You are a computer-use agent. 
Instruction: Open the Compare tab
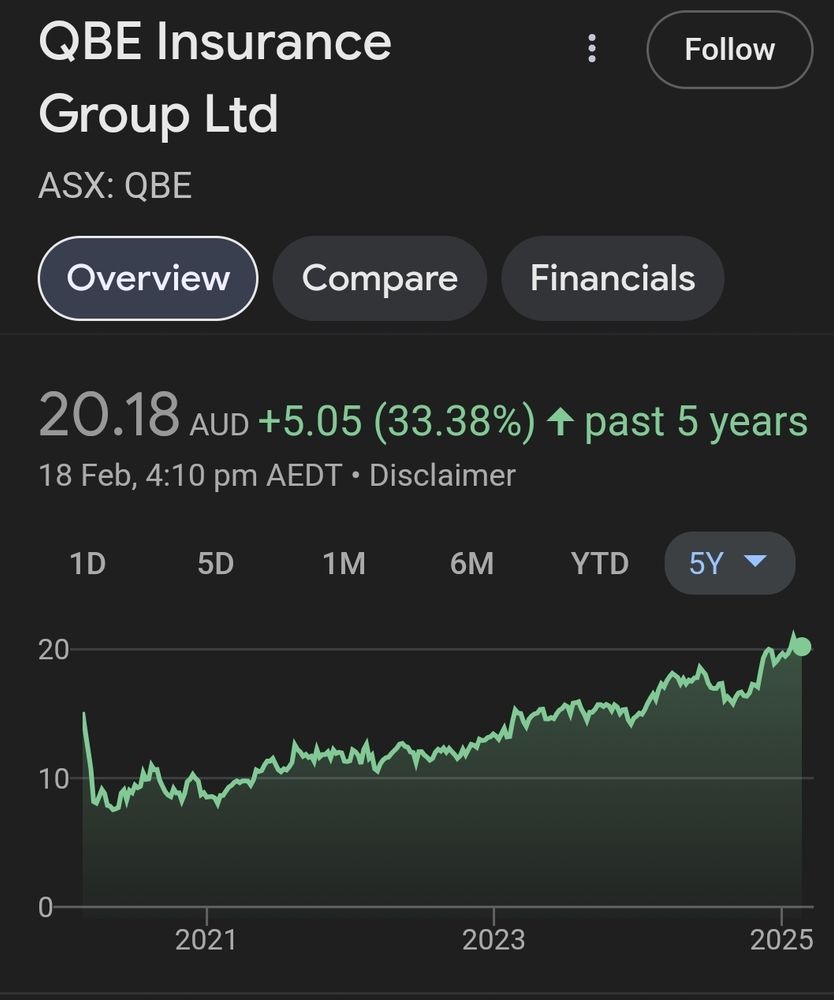tap(379, 278)
